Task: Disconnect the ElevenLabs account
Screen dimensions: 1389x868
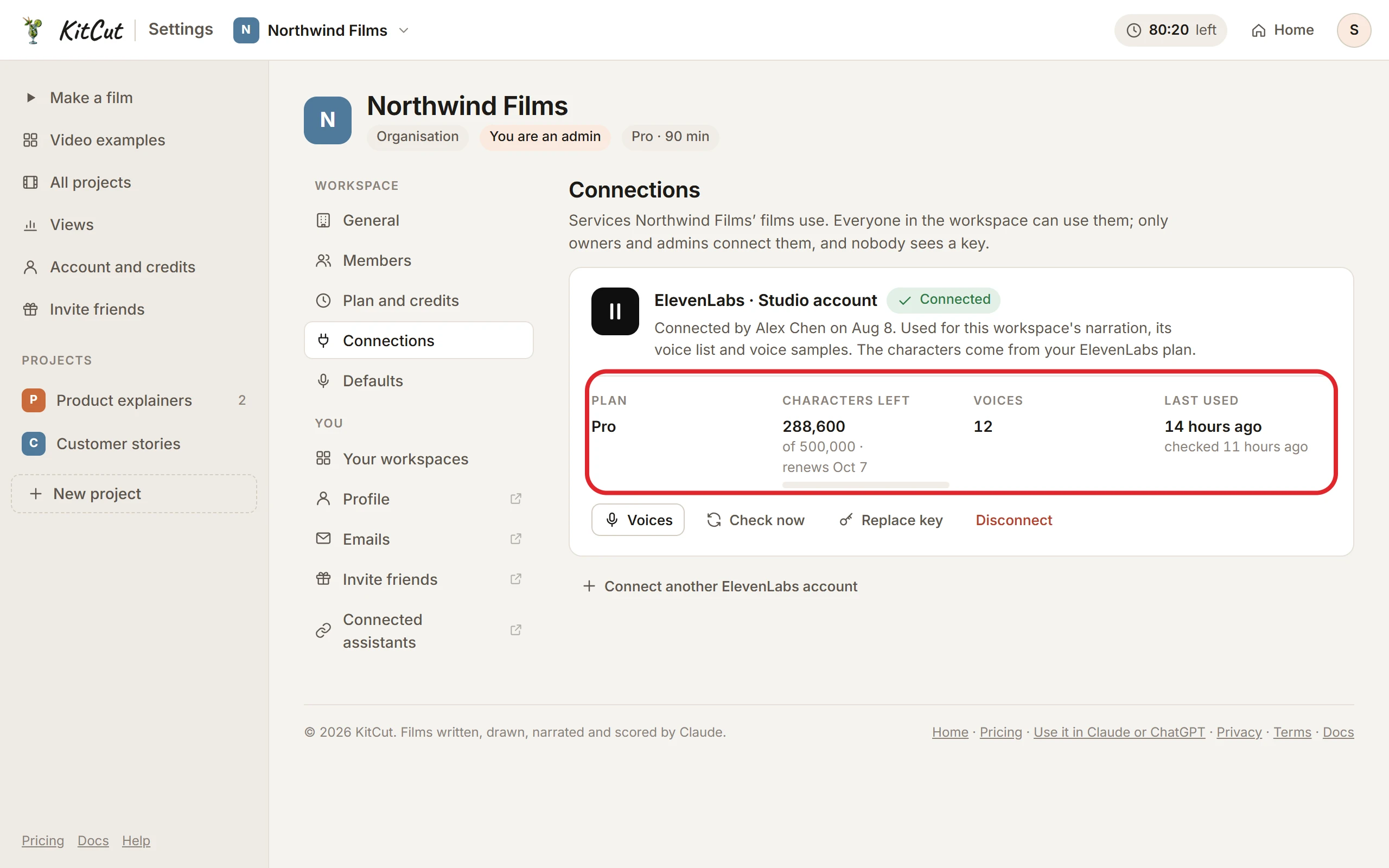Action: 1014,520
